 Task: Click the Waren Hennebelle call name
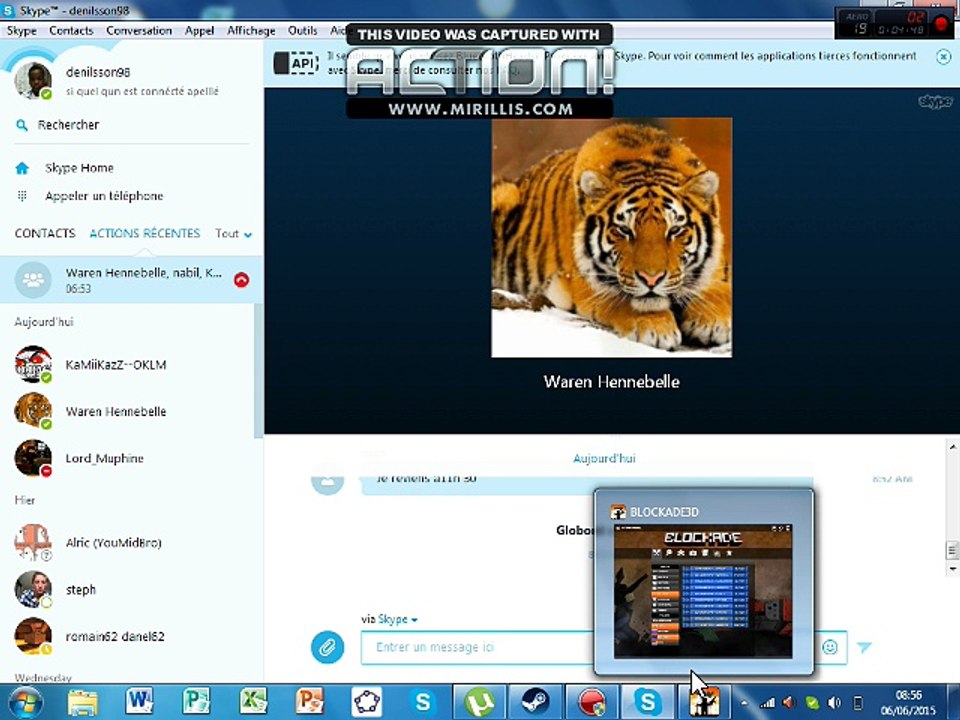pyautogui.click(x=611, y=382)
